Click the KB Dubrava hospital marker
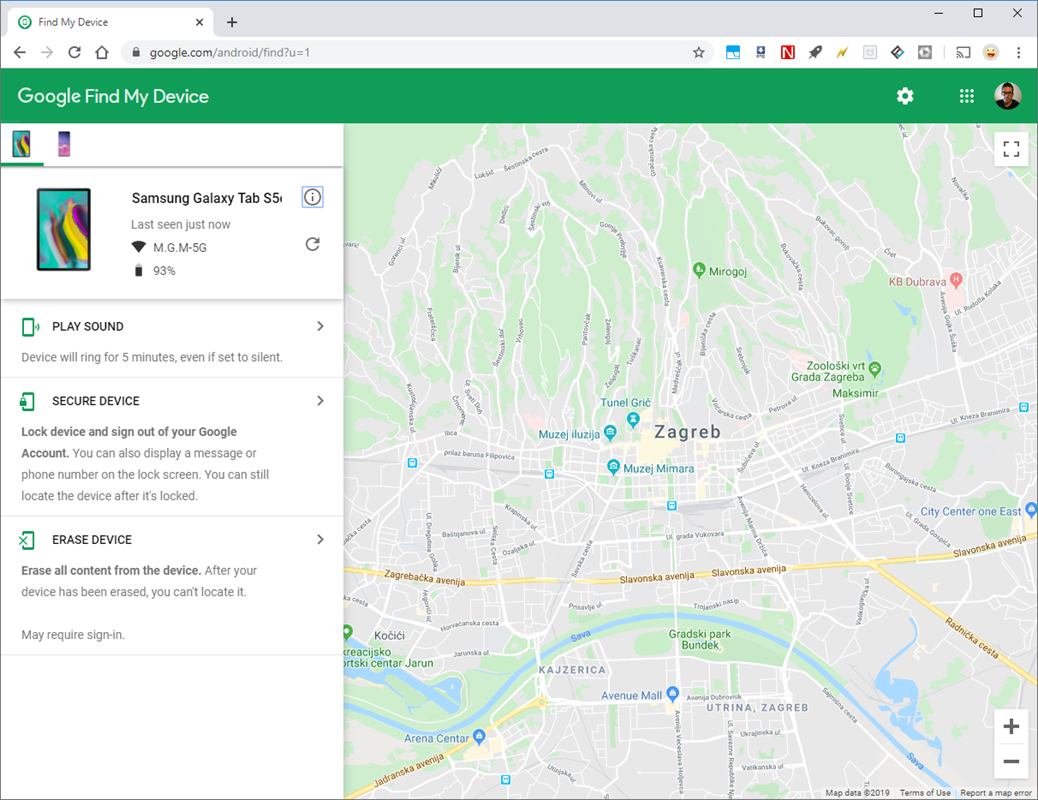 tap(955, 280)
